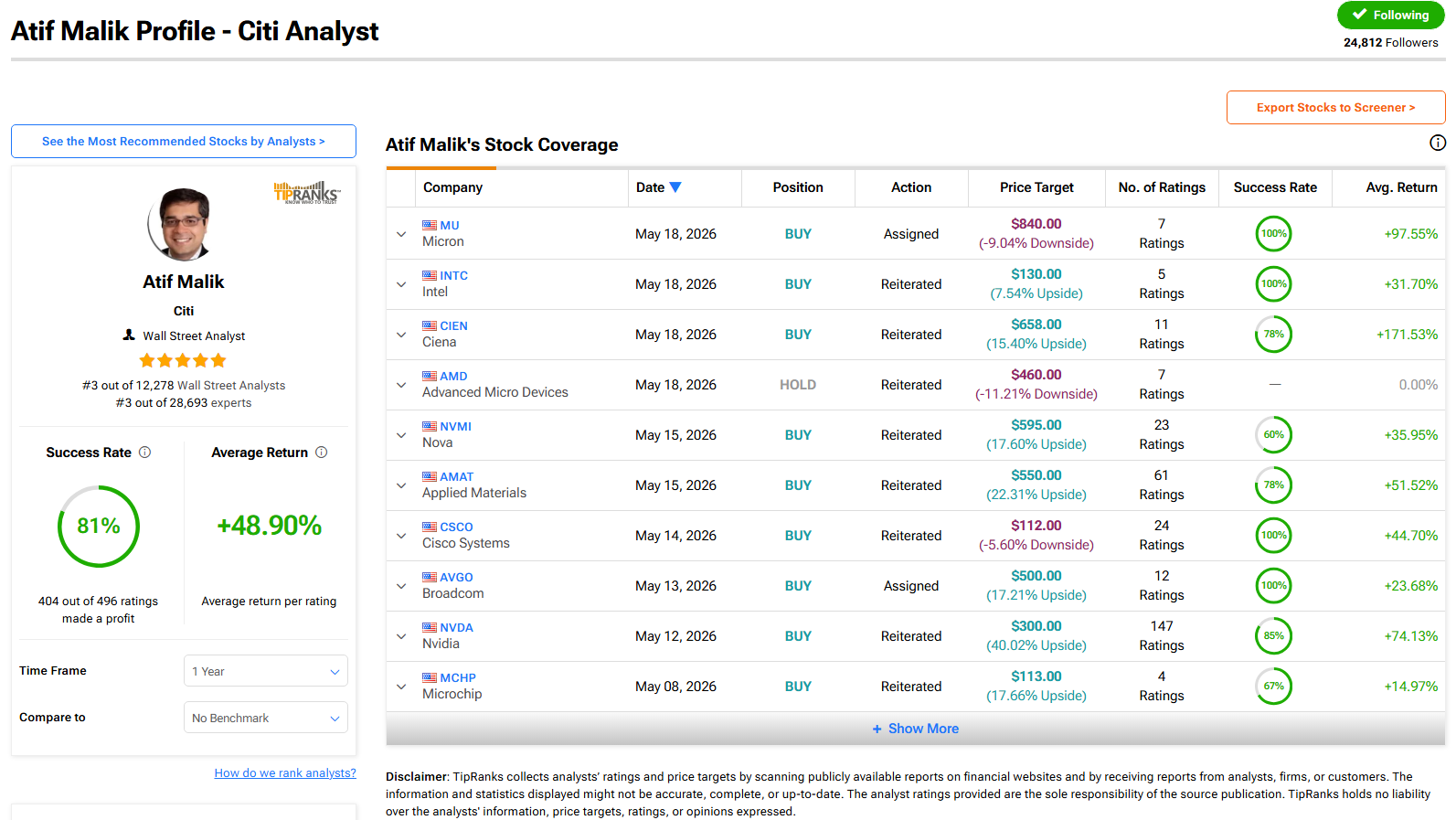The image size is (1456, 820).
Task: Open Most Recommended Stocks by Analysts
Action: click(x=184, y=141)
